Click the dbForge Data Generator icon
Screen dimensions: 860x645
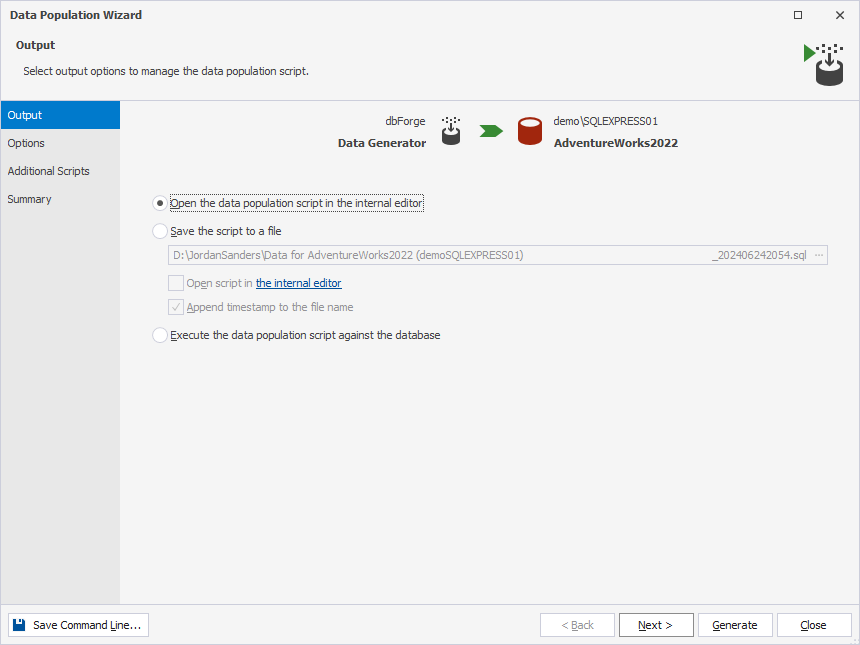tap(451, 131)
